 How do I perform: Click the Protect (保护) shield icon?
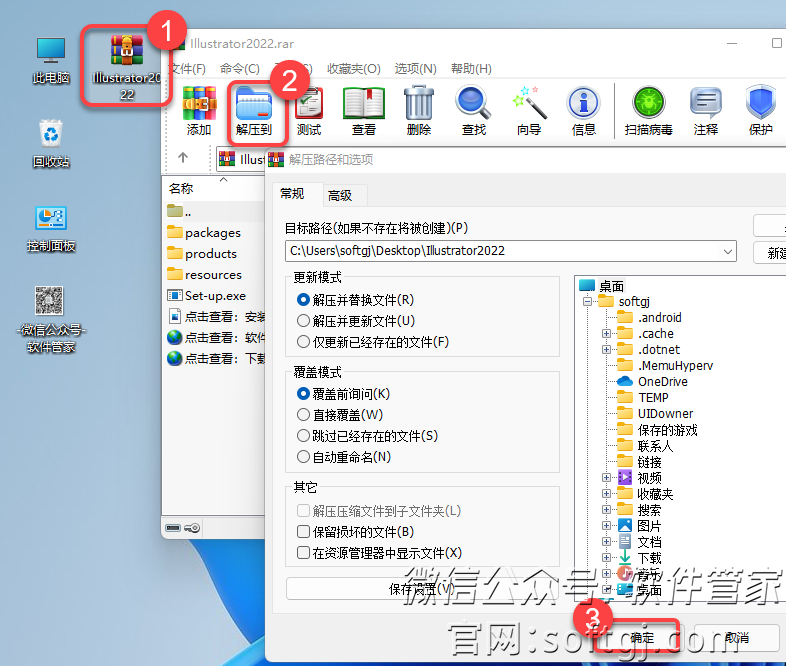[761, 103]
